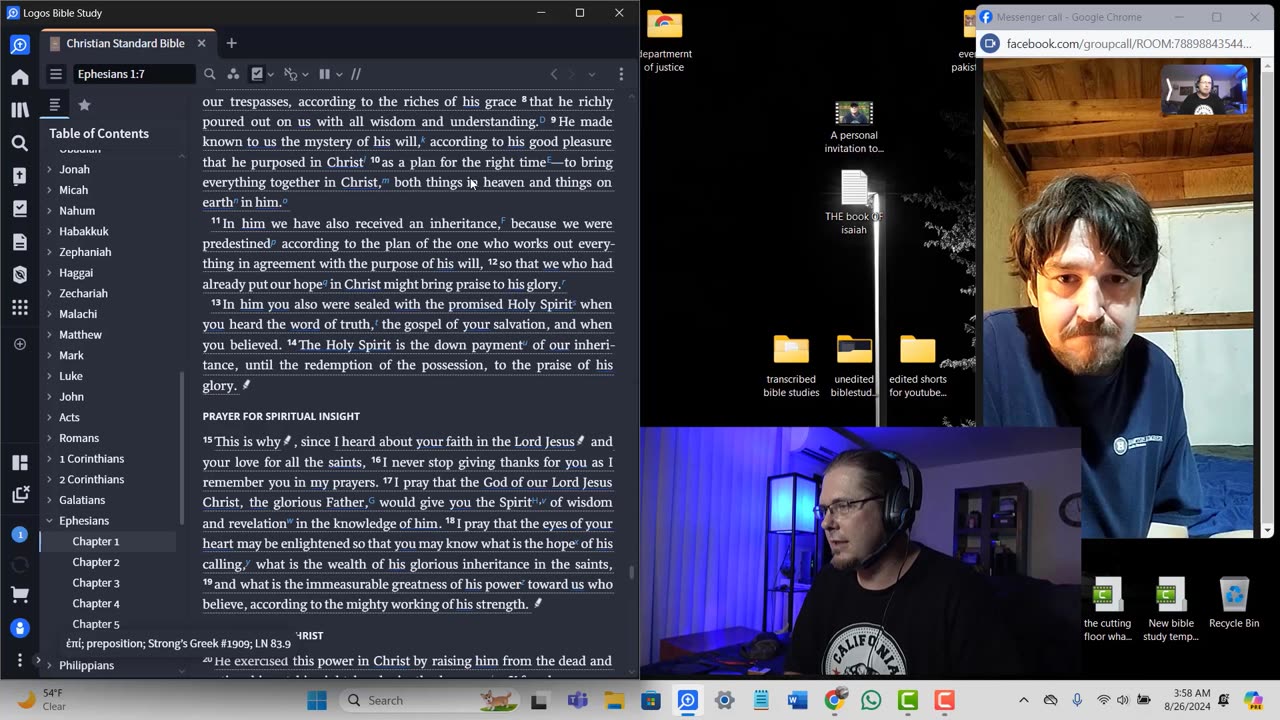This screenshot has height=720, width=1280.
Task: Open the Tools grid icon in sidebar
Action: [x=20, y=308]
